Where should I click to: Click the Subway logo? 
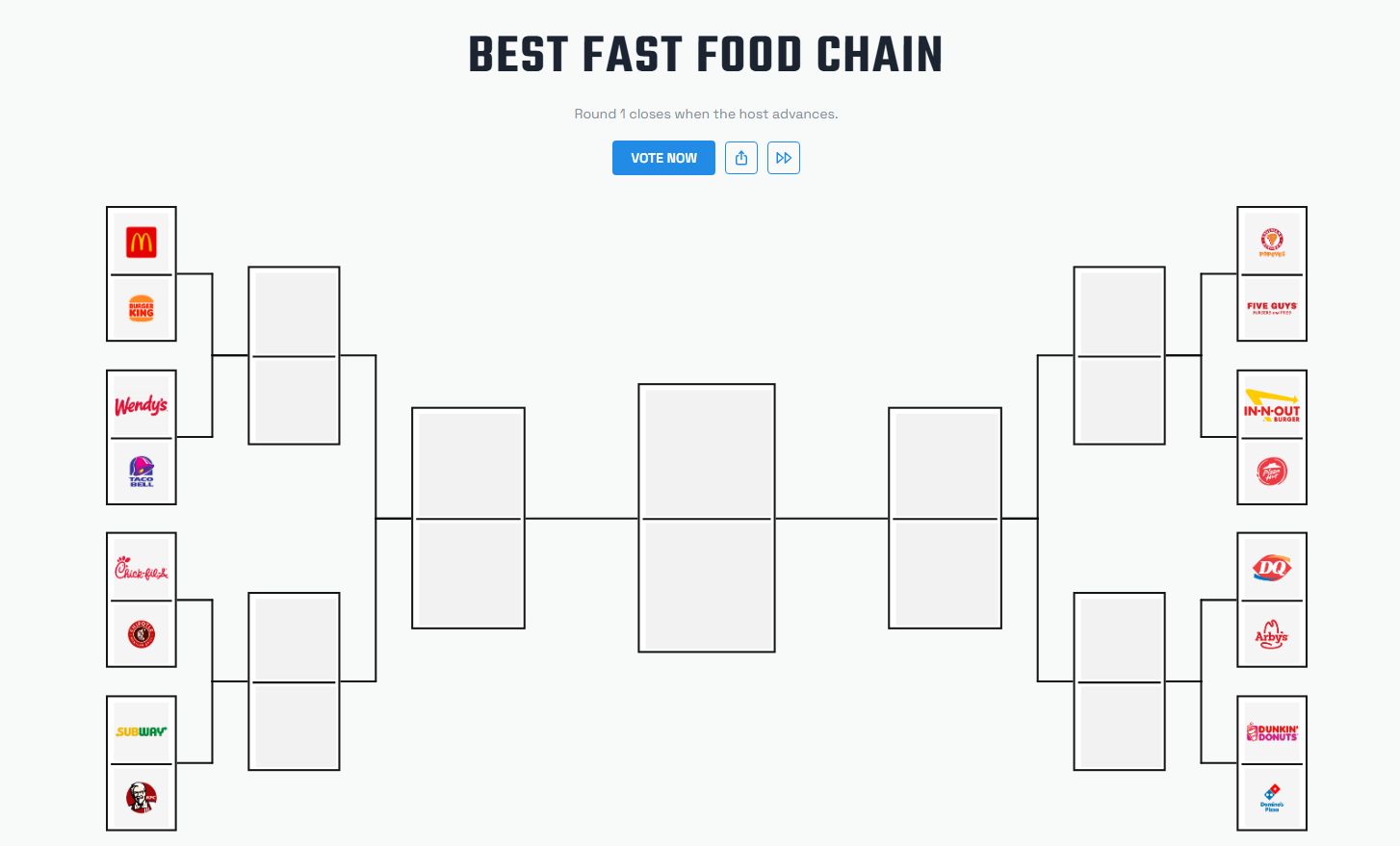pos(142,730)
